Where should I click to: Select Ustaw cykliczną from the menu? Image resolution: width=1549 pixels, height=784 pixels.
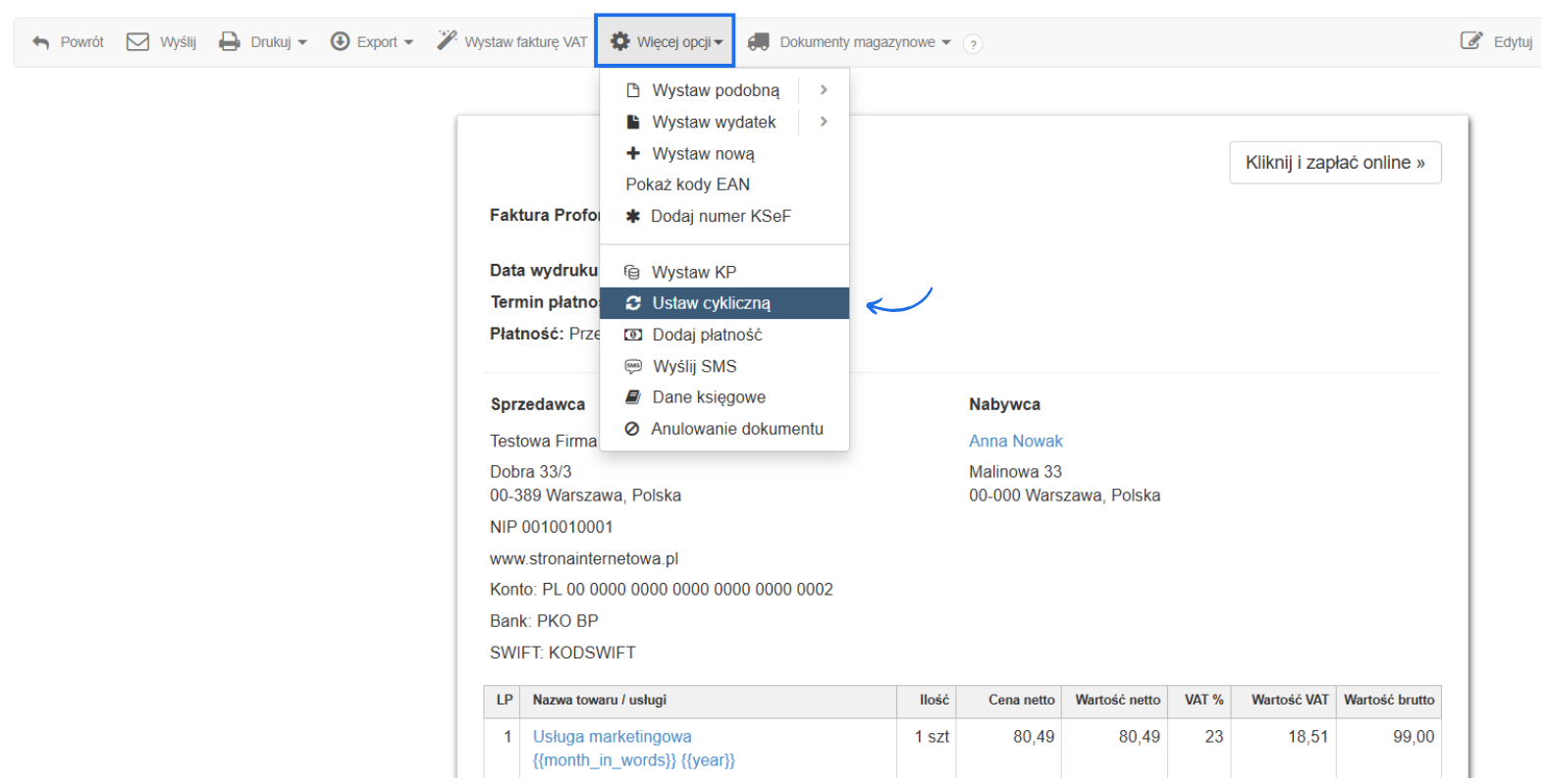point(712,303)
